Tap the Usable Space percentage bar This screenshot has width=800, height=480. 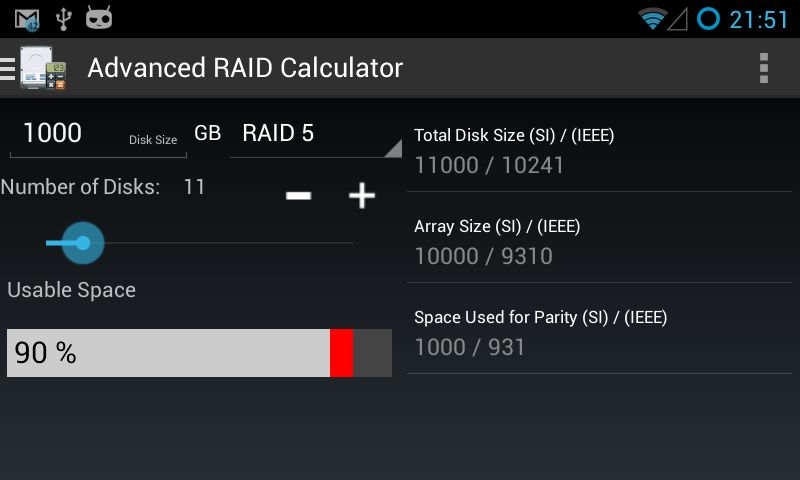coord(168,353)
